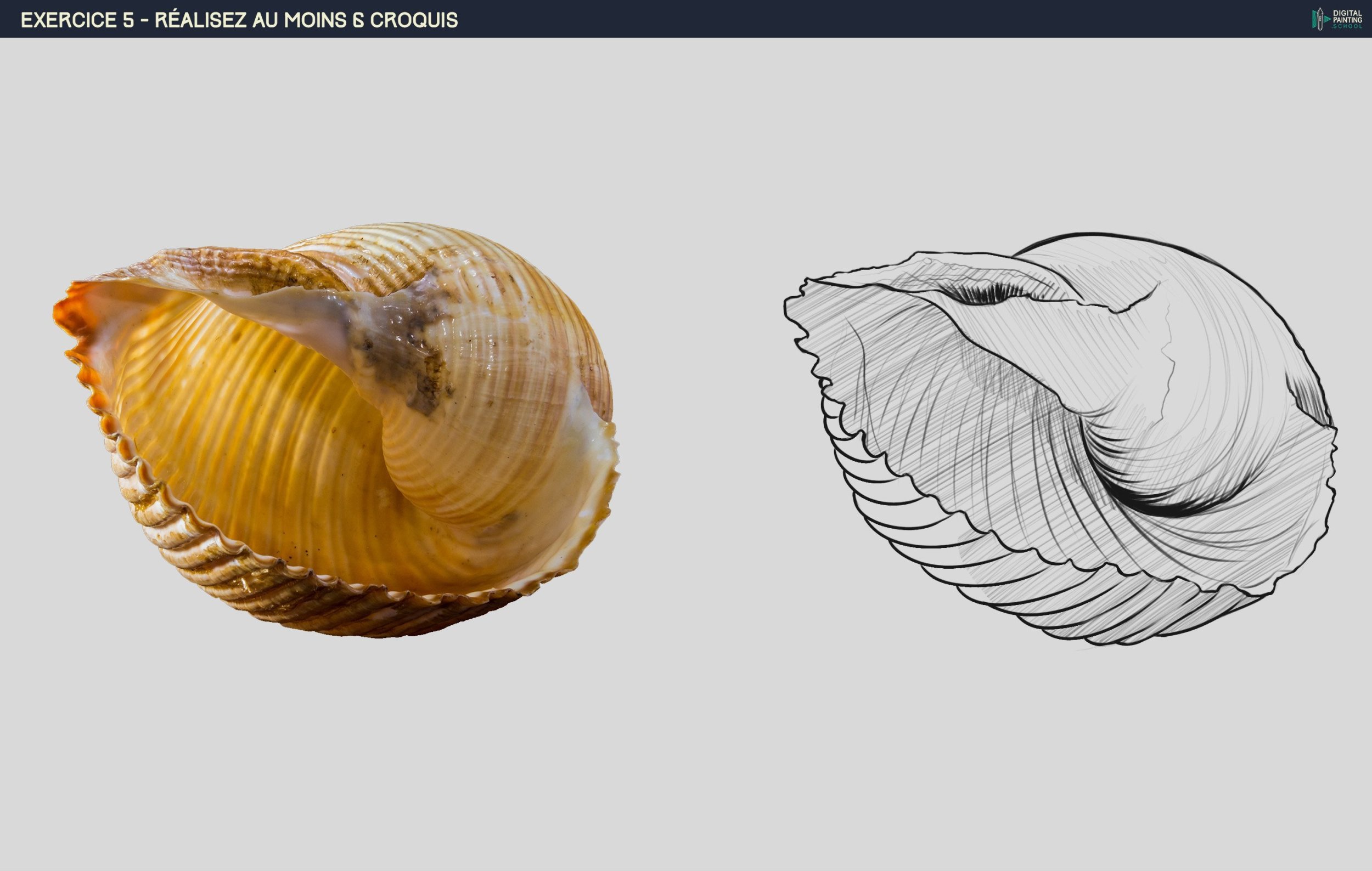Click the empty middle of the dark header bar
The width and height of the screenshot is (1372, 871).
[854, 19]
